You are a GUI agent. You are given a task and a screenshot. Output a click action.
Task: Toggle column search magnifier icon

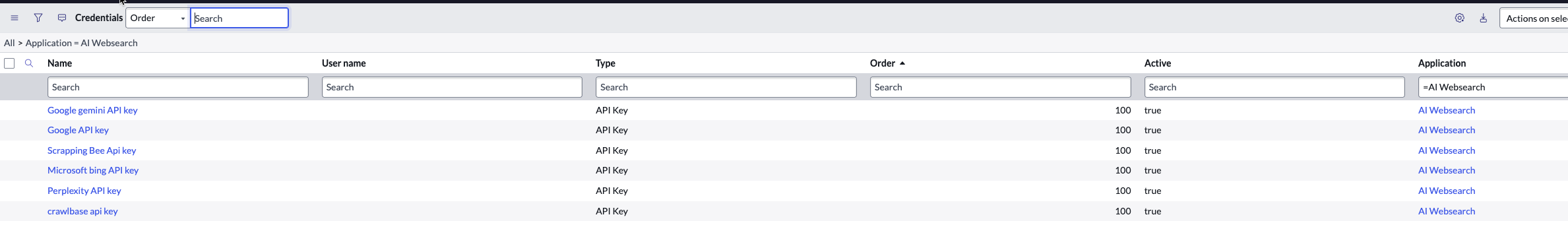[29, 63]
